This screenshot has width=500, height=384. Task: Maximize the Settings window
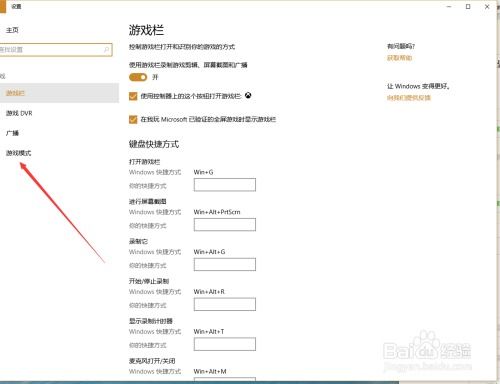pos(468,6)
